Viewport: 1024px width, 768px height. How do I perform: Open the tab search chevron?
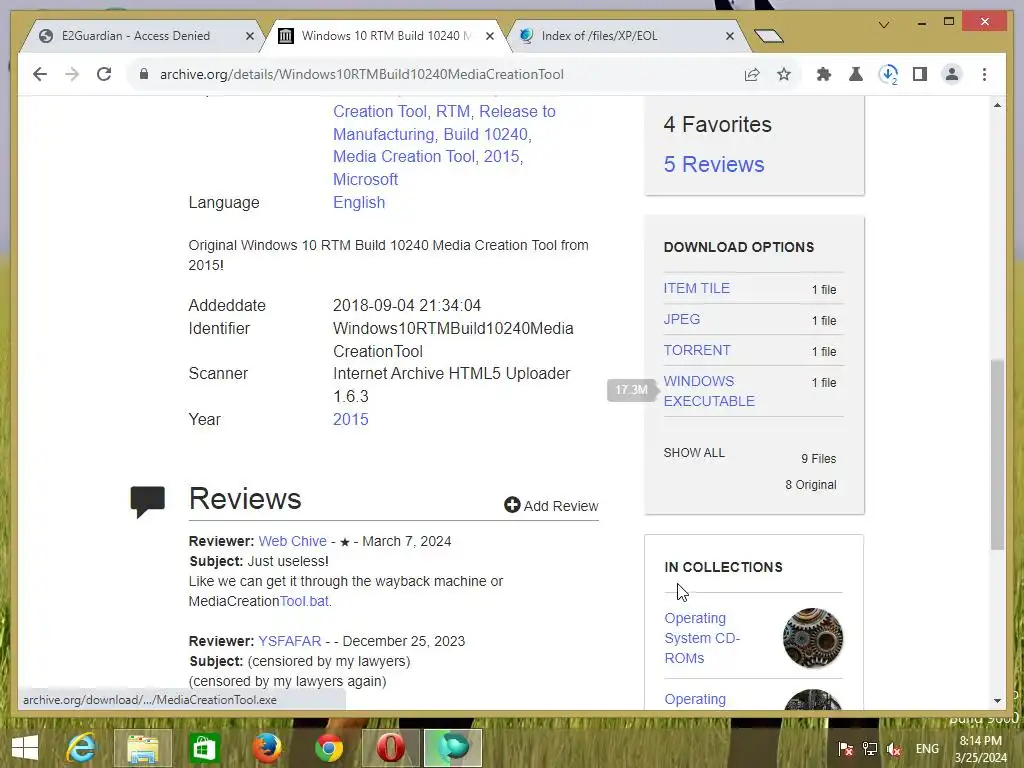pyautogui.click(x=884, y=25)
